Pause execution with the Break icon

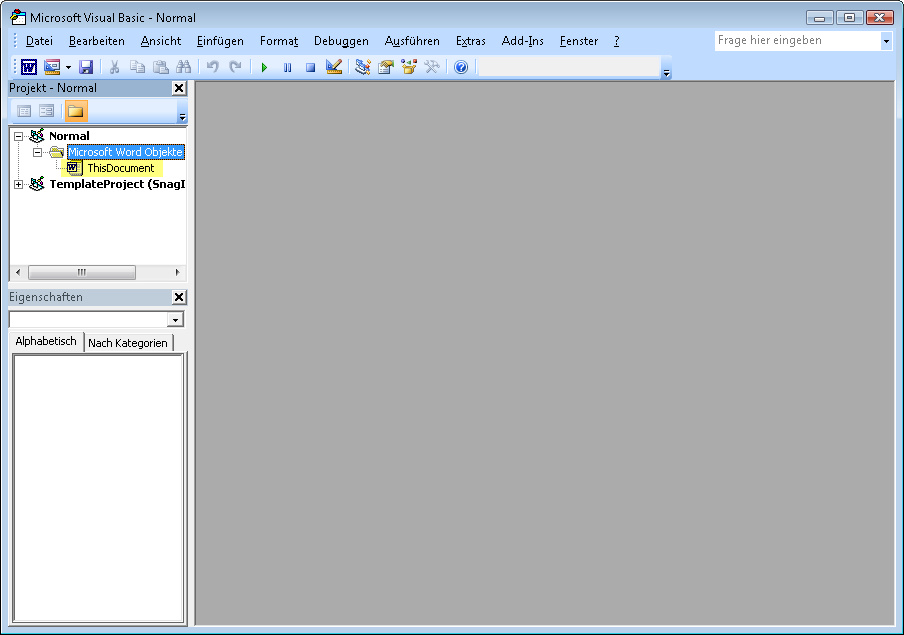pos(287,67)
